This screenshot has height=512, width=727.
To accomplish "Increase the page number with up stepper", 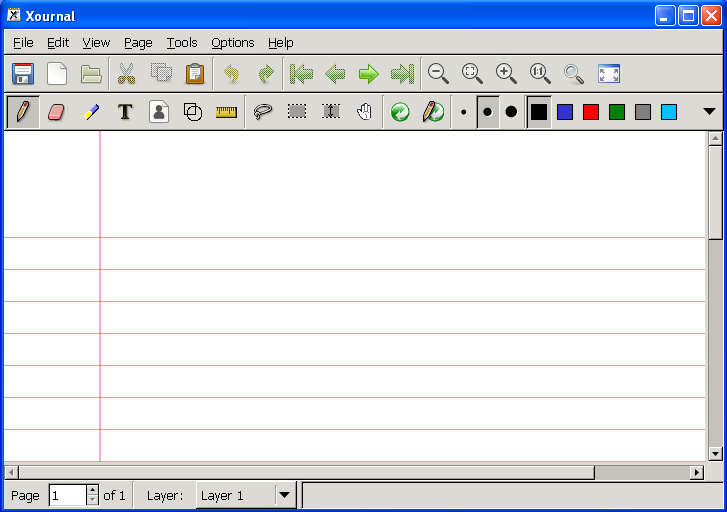I will (92, 490).
